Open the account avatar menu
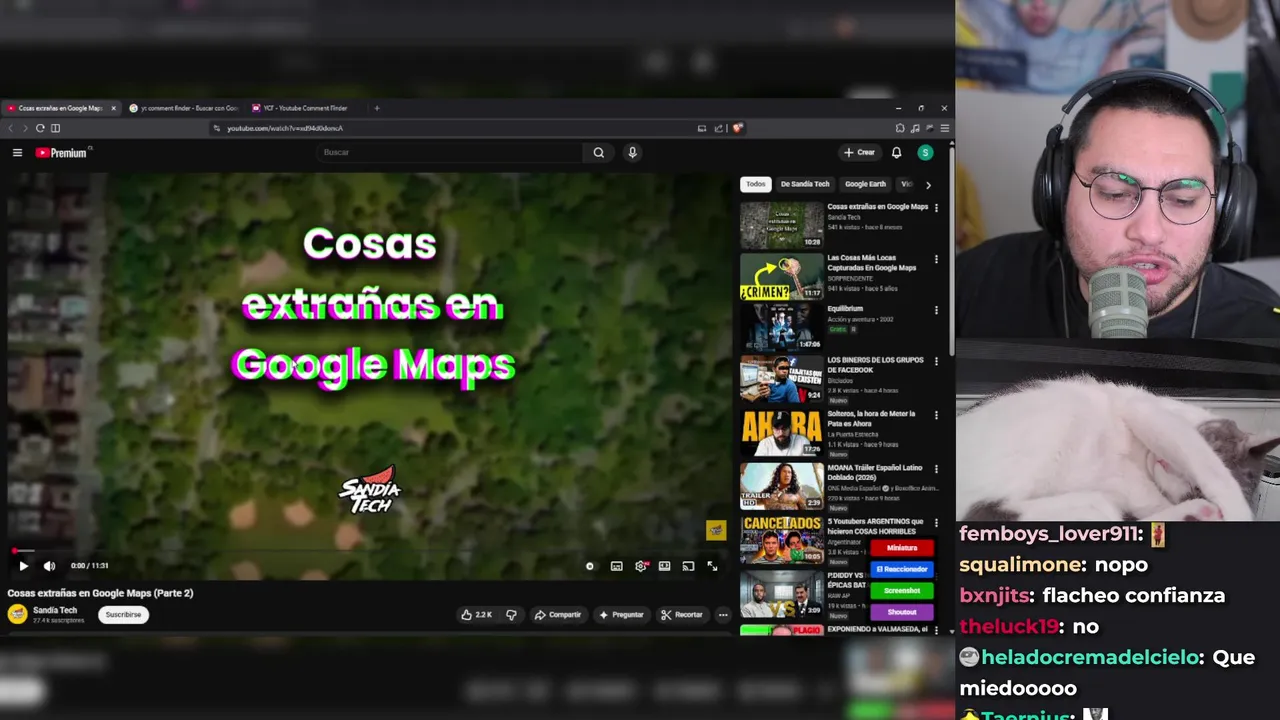This screenshot has height=720, width=1280. click(x=925, y=153)
